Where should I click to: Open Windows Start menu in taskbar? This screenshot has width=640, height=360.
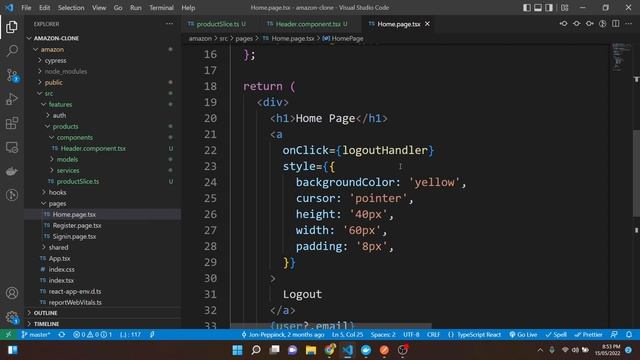(237, 350)
